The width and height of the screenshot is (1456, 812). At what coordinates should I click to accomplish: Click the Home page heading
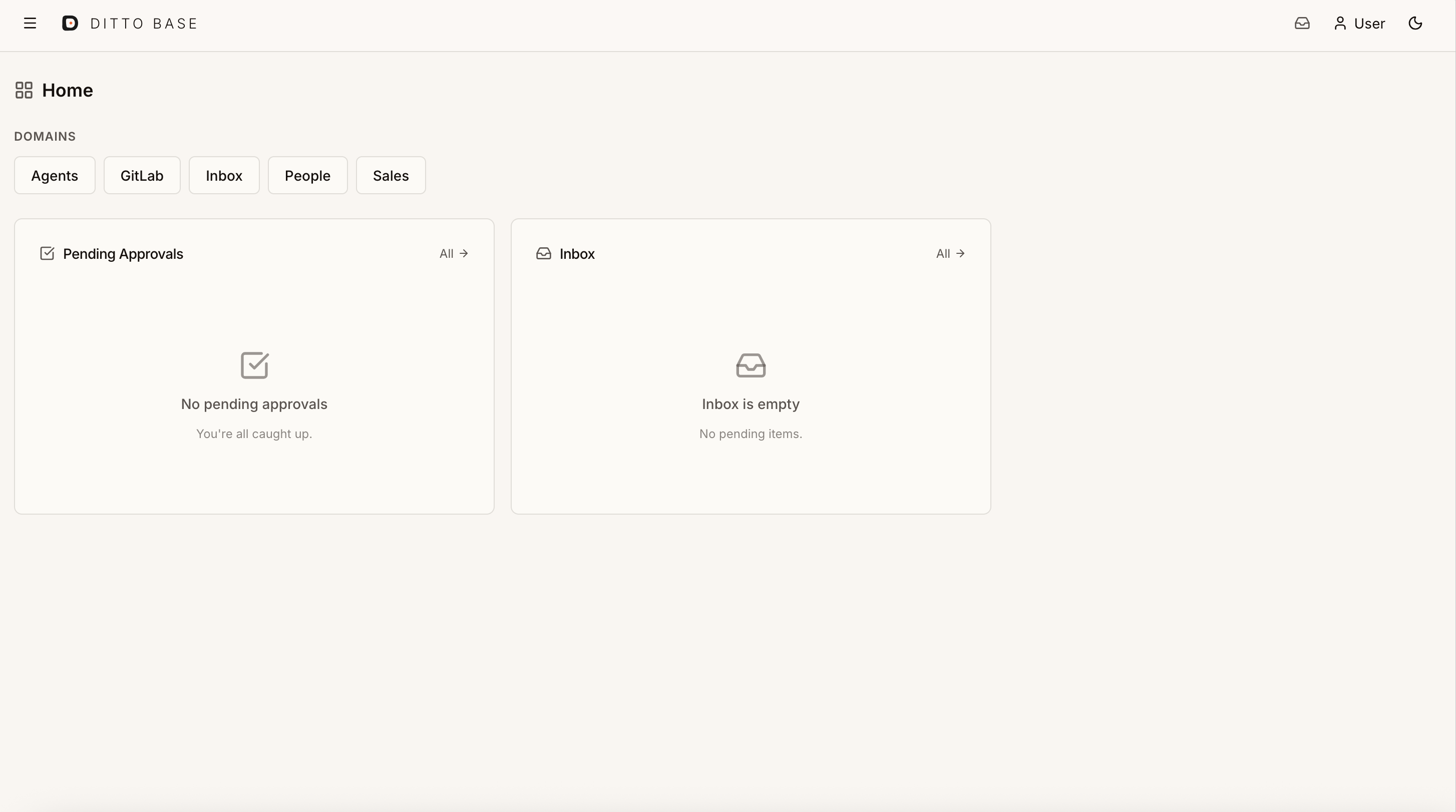(x=68, y=90)
